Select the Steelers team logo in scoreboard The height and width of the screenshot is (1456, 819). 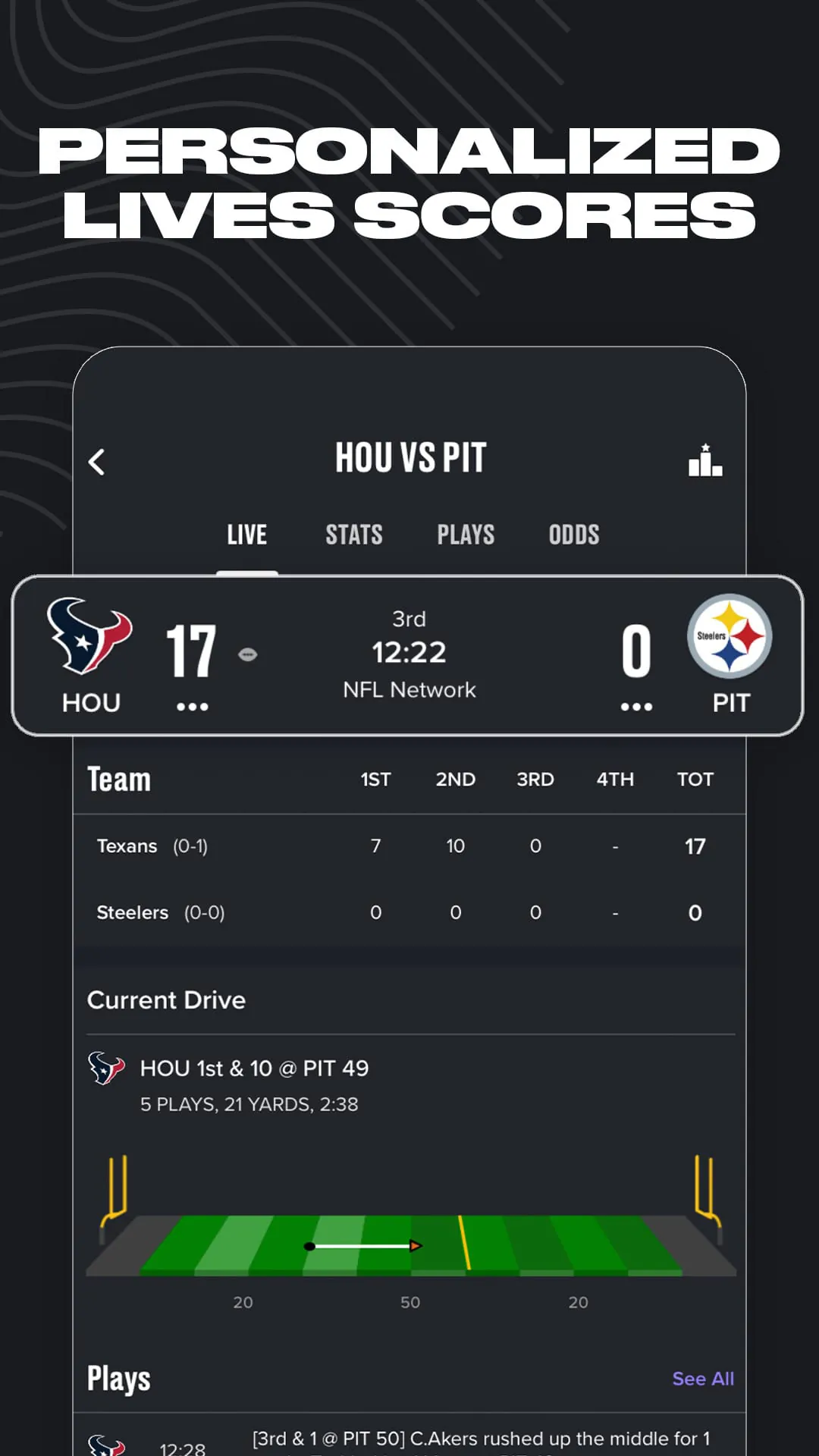pyautogui.click(x=730, y=637)
